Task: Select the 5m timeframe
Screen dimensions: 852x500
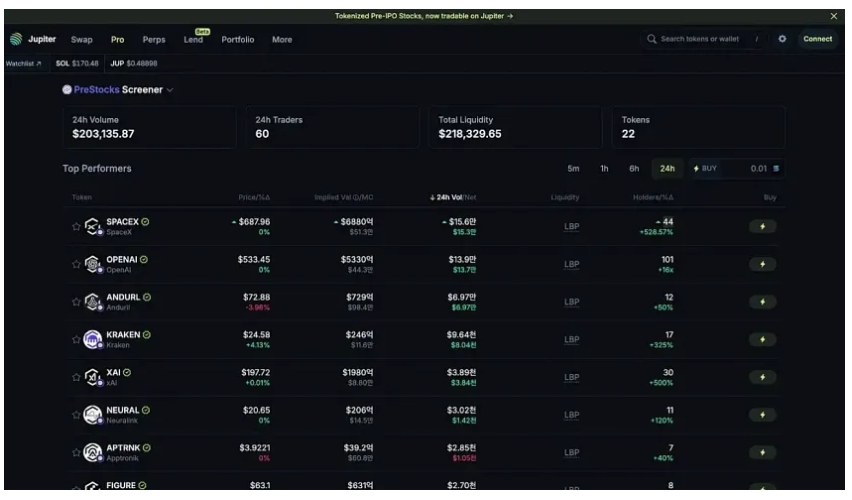Action: [x=573, y=168]
